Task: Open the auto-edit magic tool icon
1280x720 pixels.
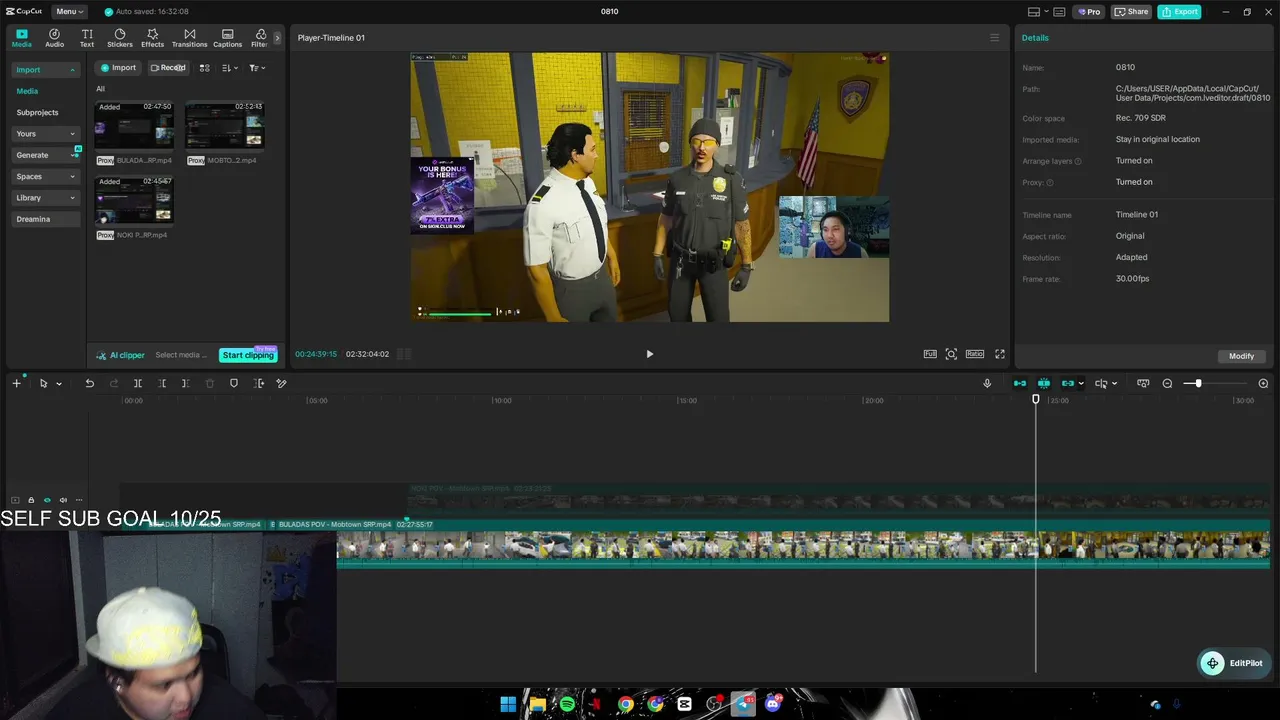Action: [282, 384]
